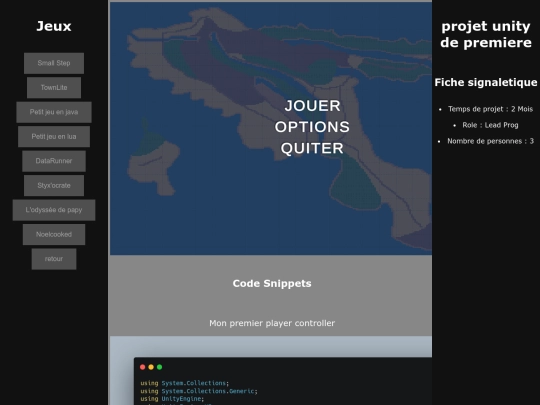
Task: Click QUITER in the game screenshot
Action: (312, 148)
